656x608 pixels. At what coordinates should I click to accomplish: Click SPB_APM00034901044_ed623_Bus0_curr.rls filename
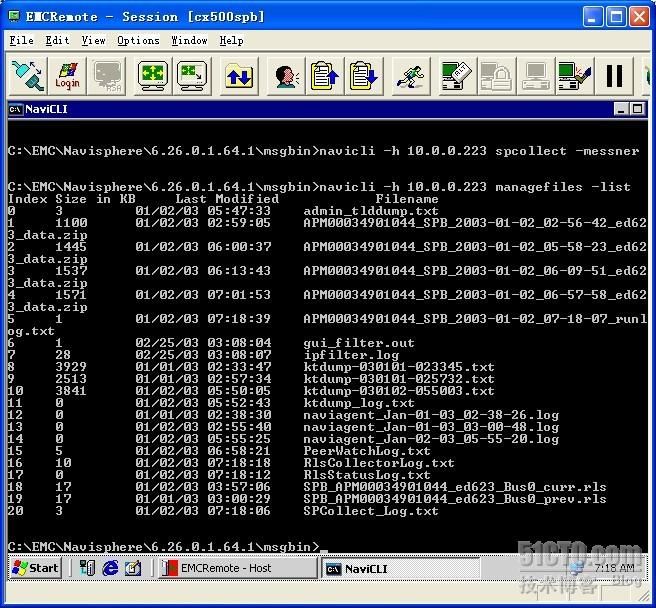coord(455,487)
